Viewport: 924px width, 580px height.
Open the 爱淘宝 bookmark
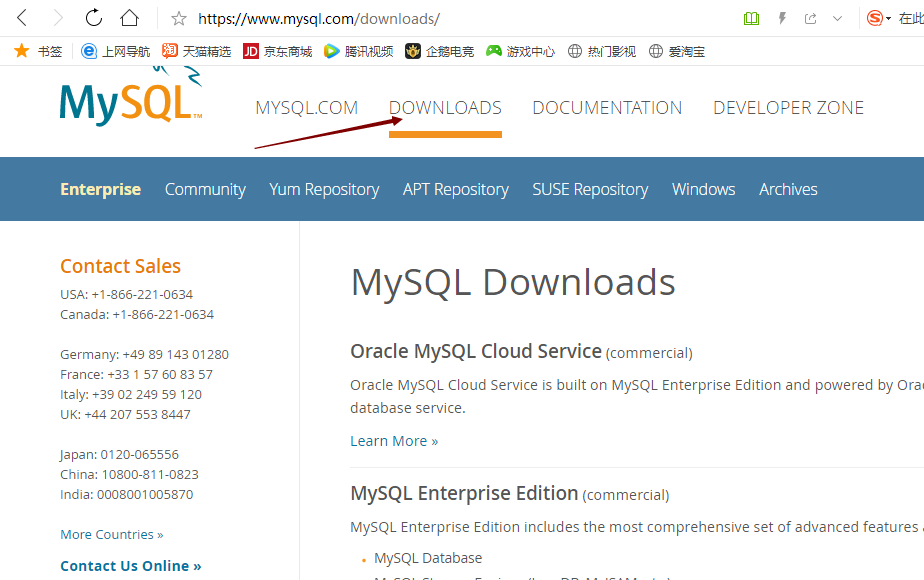676,51
